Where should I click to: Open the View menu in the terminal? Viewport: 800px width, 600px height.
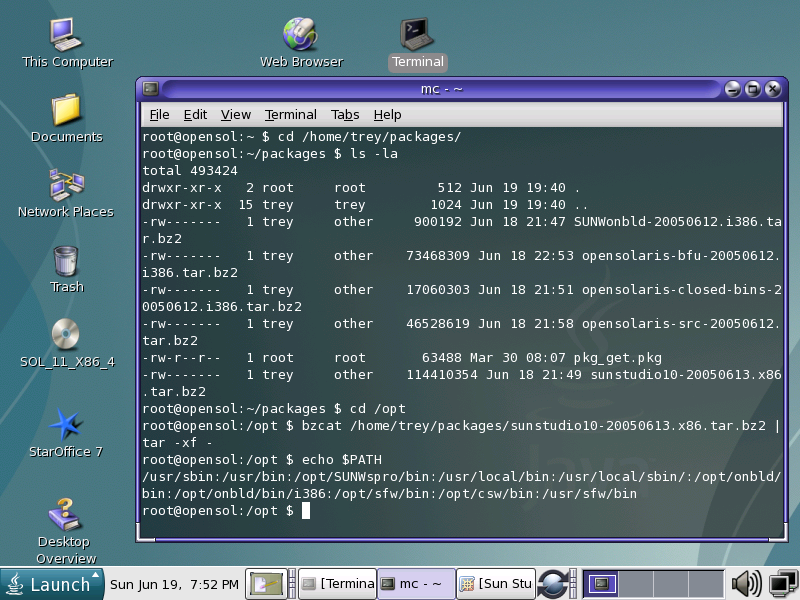(x=236, y=115)
